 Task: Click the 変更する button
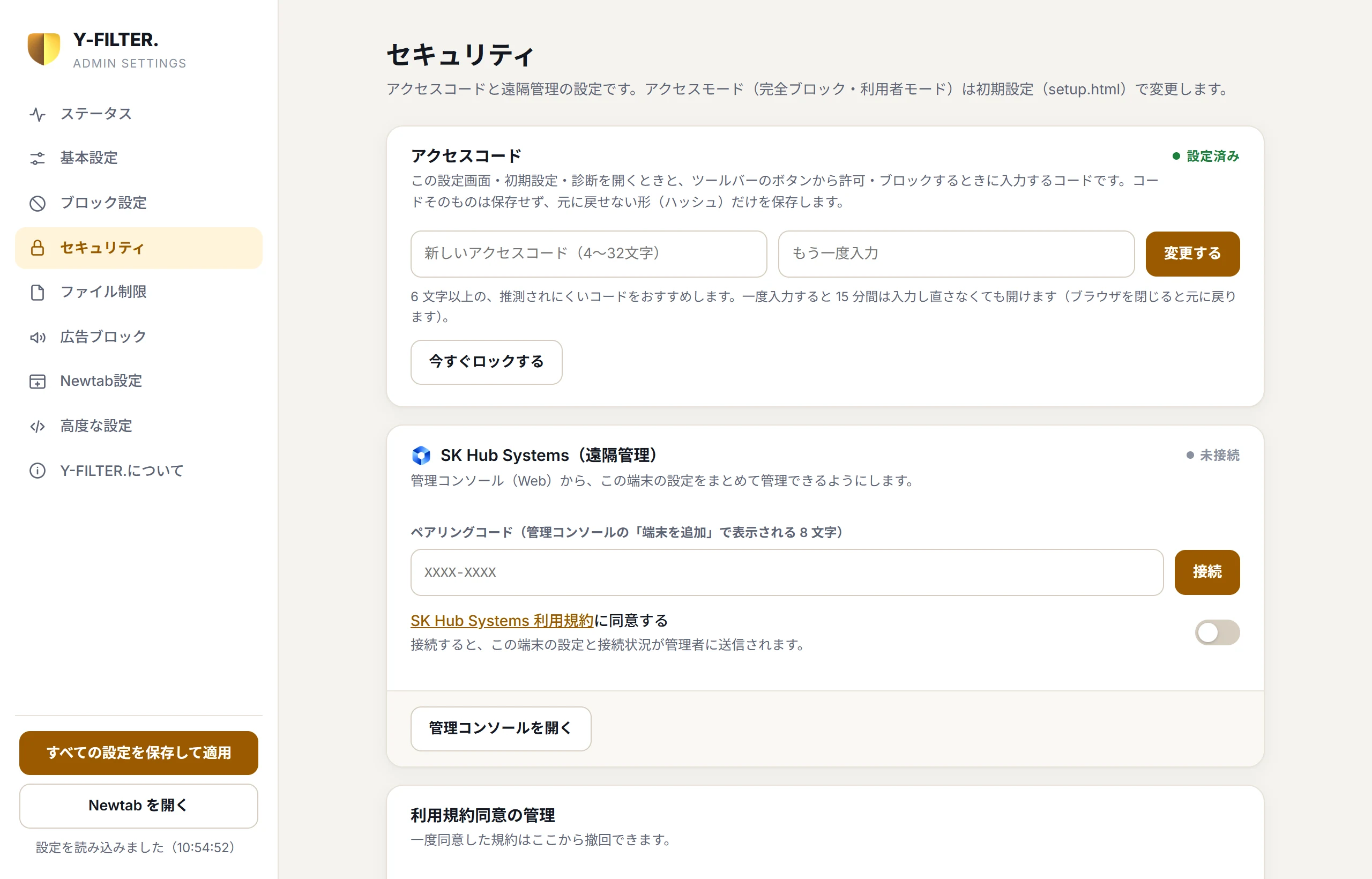click(1192, 254)
